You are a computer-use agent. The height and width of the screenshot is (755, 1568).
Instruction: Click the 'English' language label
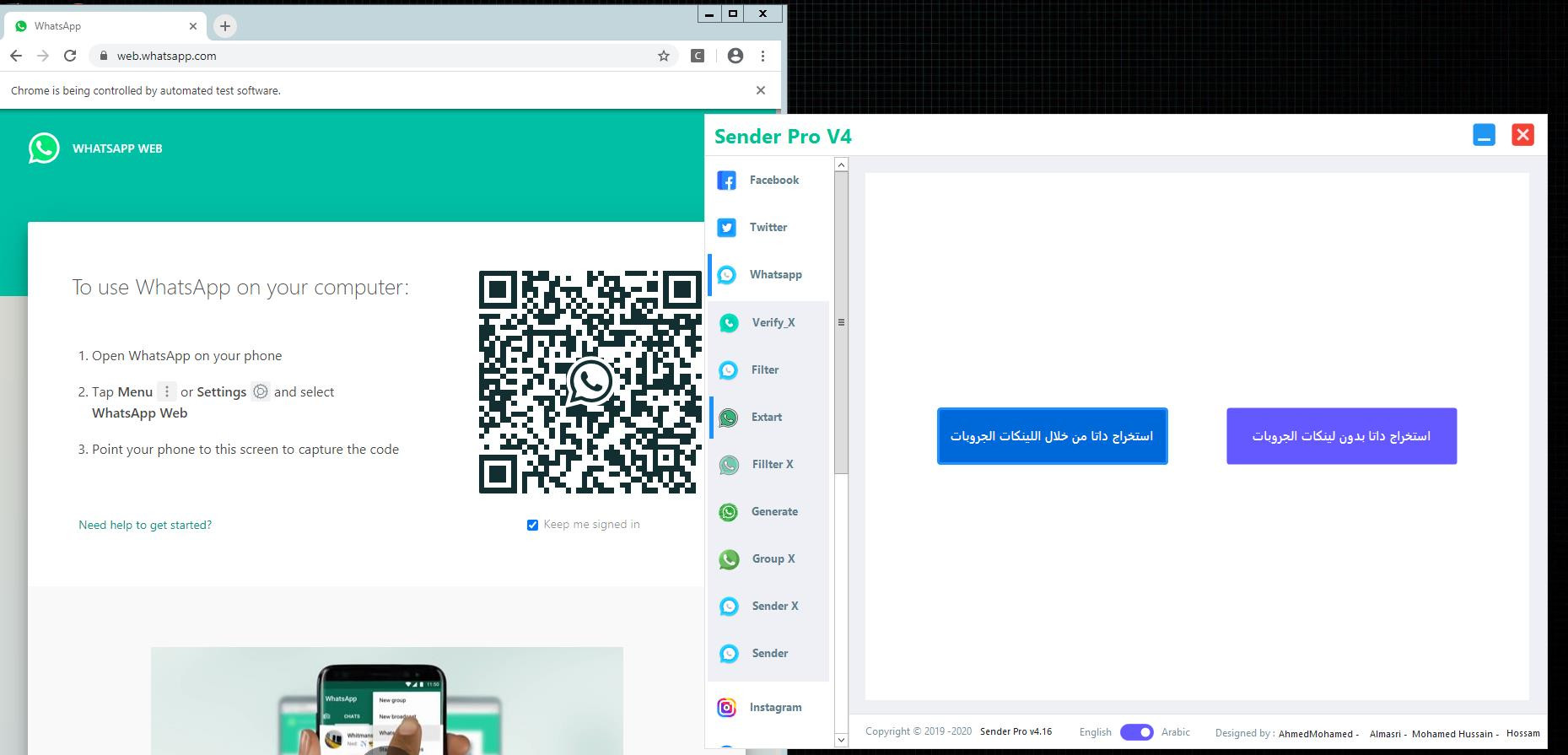click(1095, 732)
